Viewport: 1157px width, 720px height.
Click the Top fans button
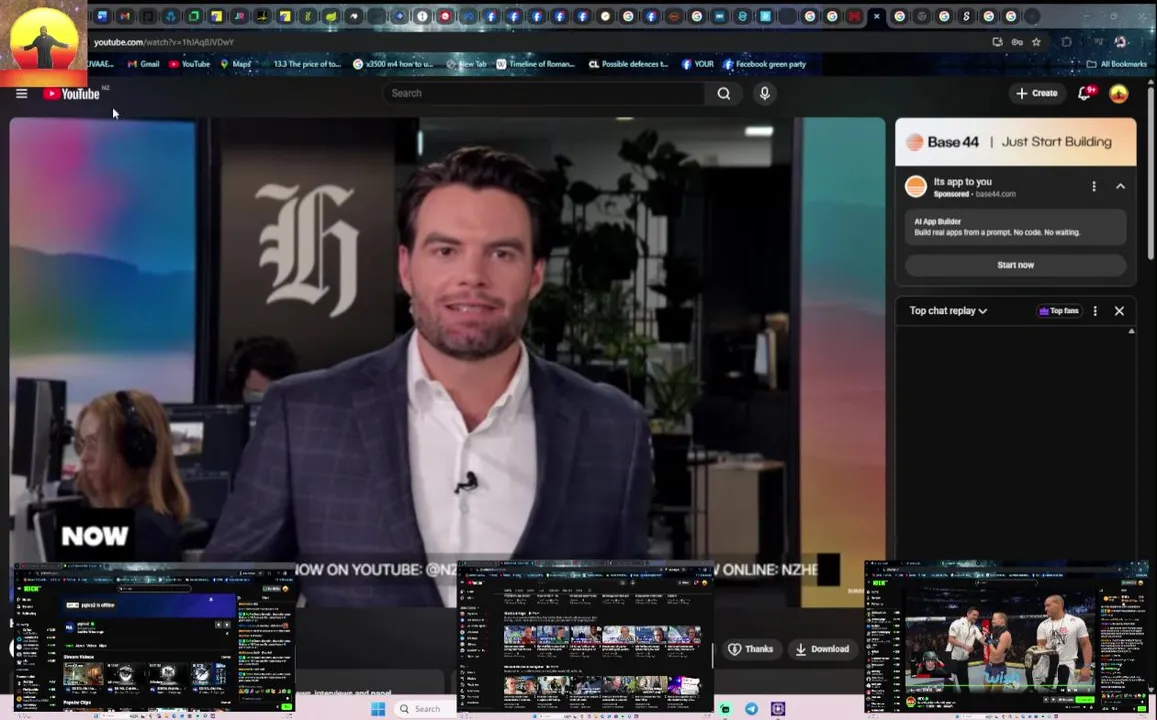tap(1059, 311)
